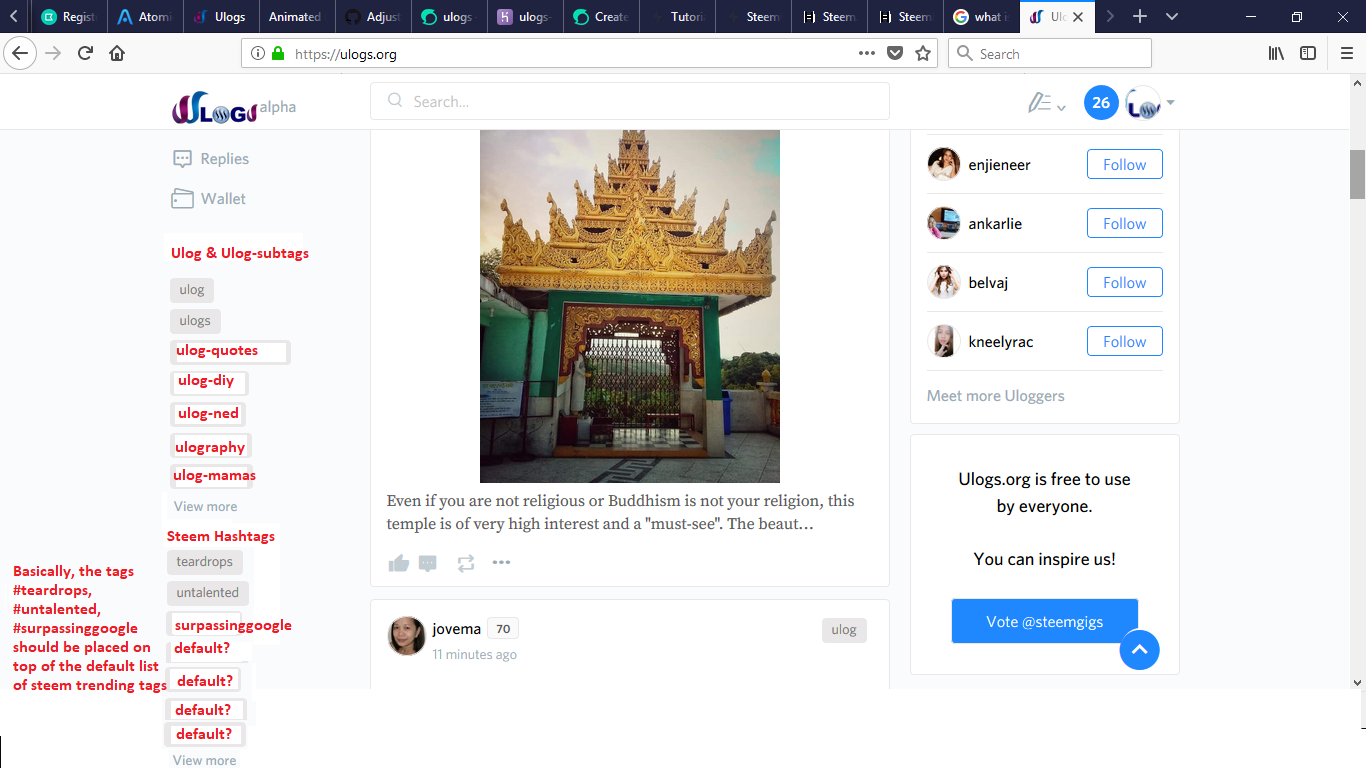The height and width of the screenshot is (768, 1366).
Task: Expand the write post dropdown
Action: [x=1047, y=103]
